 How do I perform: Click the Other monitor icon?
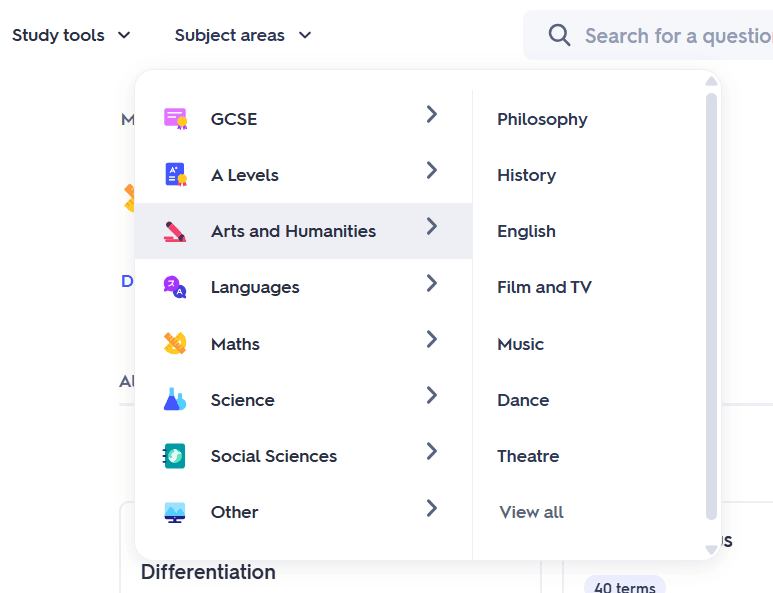[175, 512]
